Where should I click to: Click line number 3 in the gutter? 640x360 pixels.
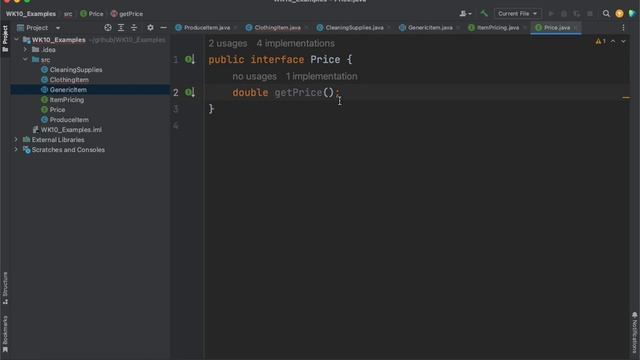click(x=176, y=109)
